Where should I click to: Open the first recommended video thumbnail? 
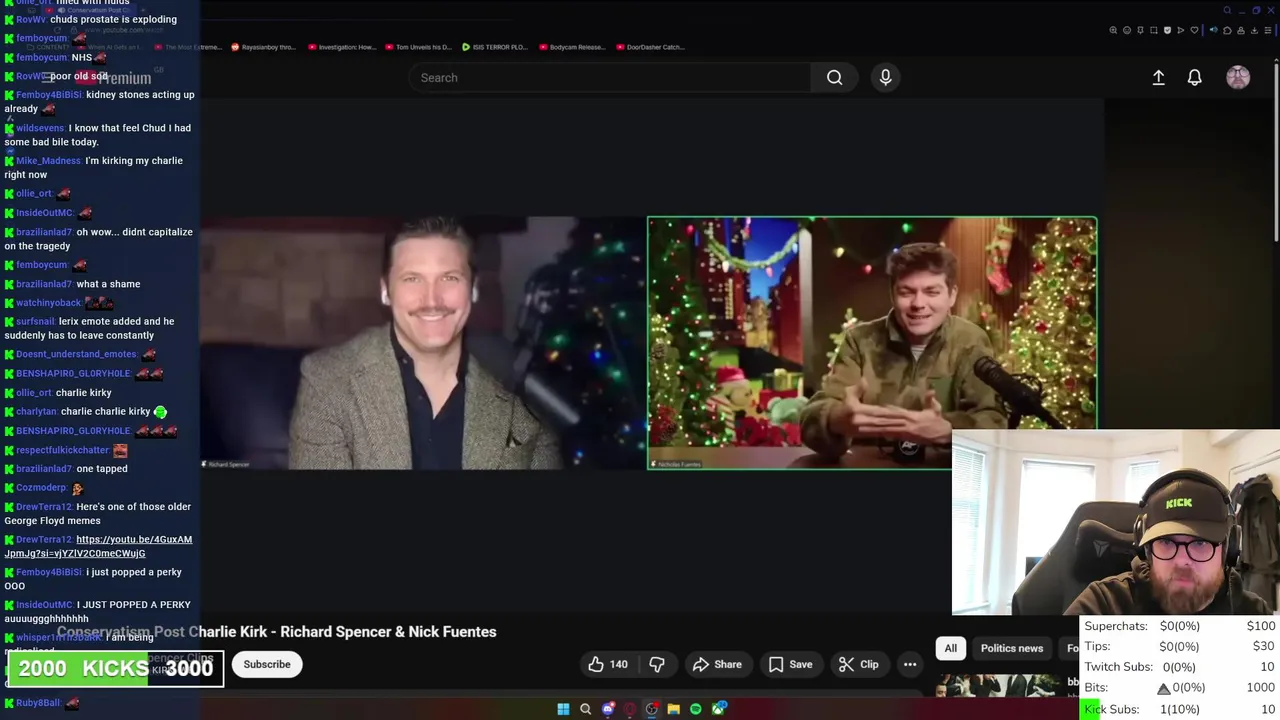point(997,685)
